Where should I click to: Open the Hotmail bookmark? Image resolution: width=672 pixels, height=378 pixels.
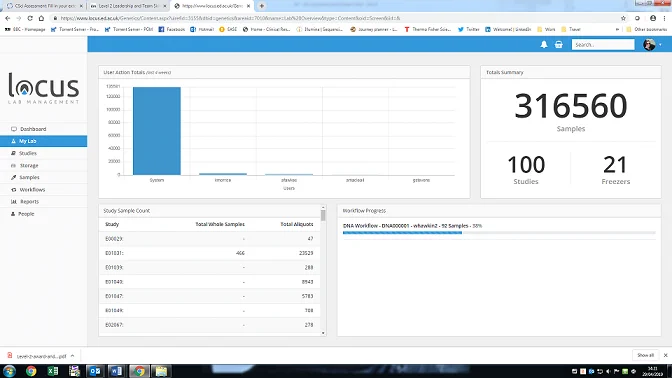[201, 30]
